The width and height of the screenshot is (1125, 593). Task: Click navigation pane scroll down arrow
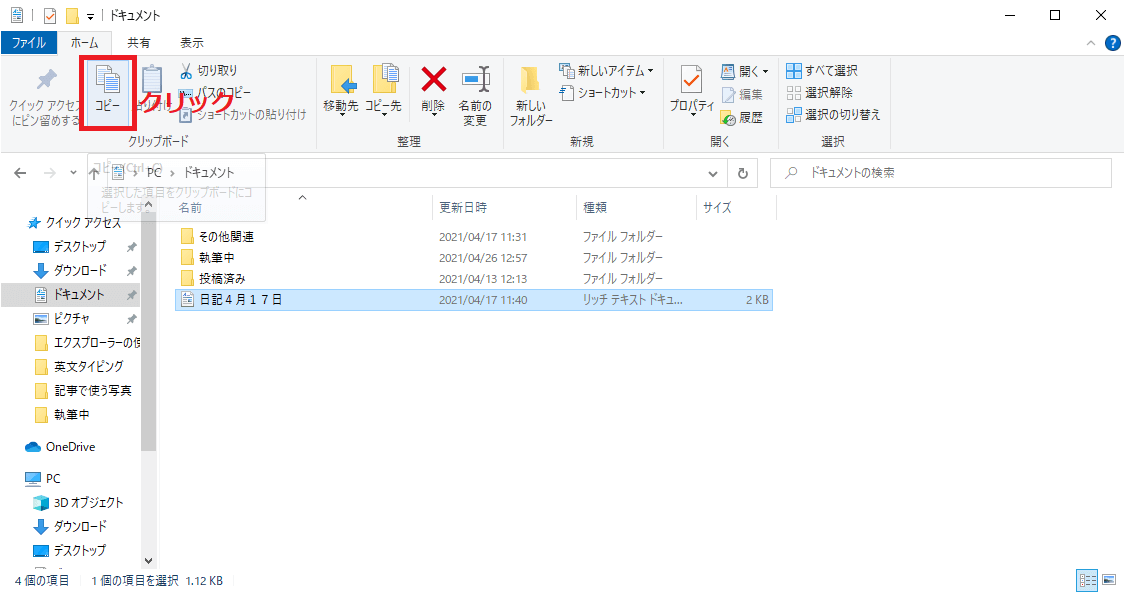[149, 561]
